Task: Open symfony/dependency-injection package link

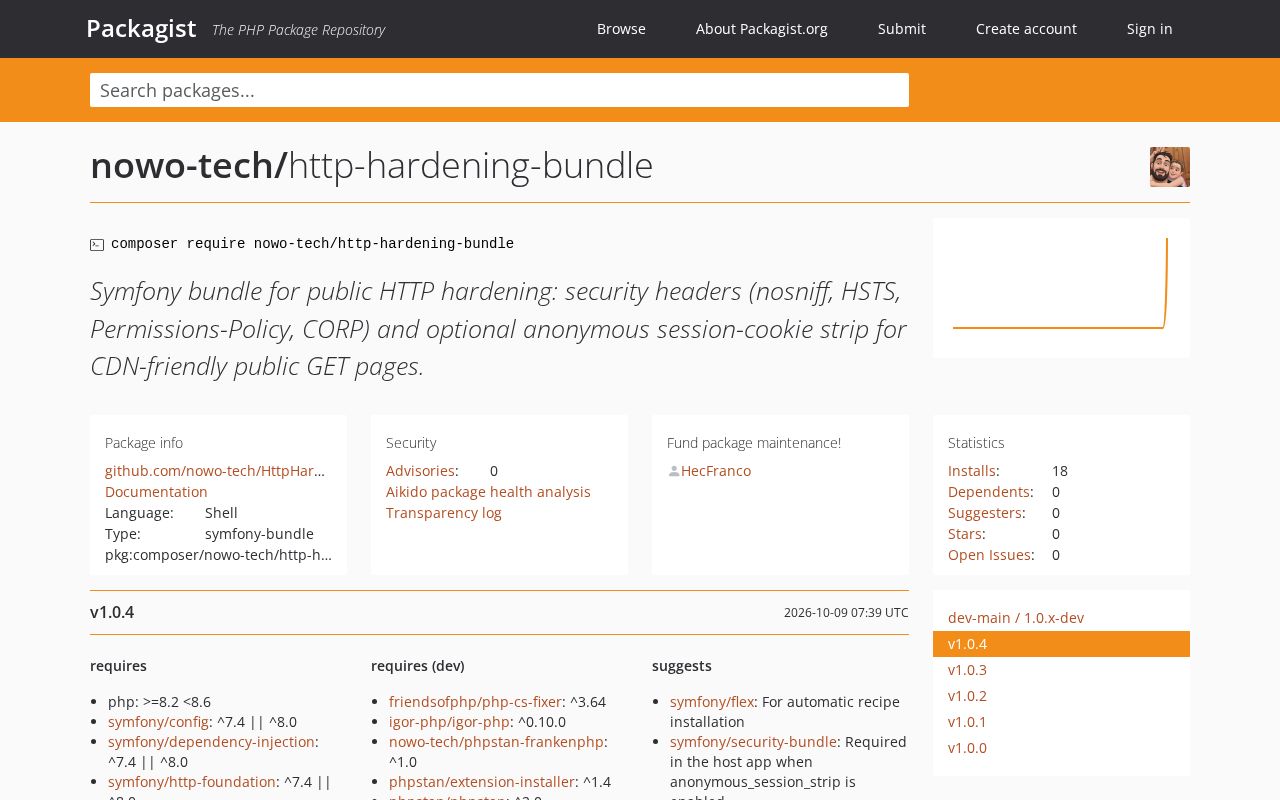Action: tap(211, 742)
